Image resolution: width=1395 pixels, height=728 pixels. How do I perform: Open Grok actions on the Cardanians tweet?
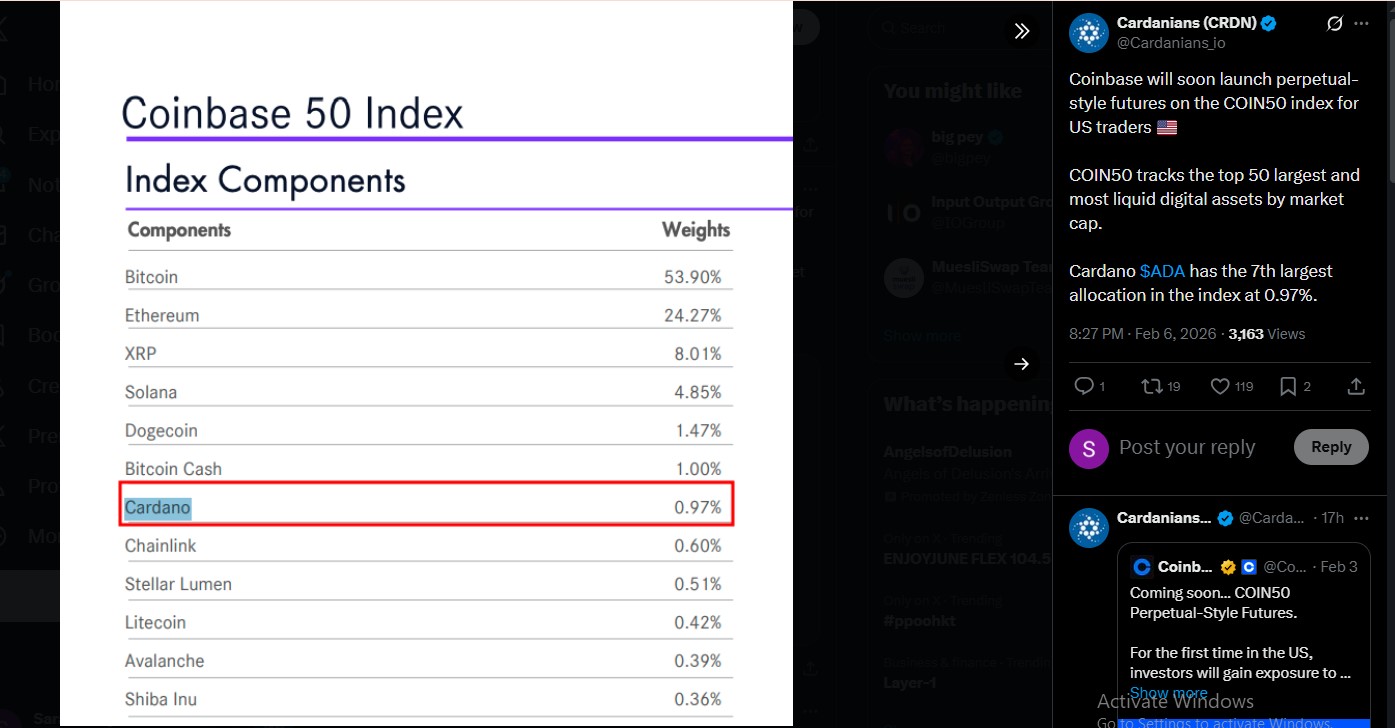click(1334, 22)
